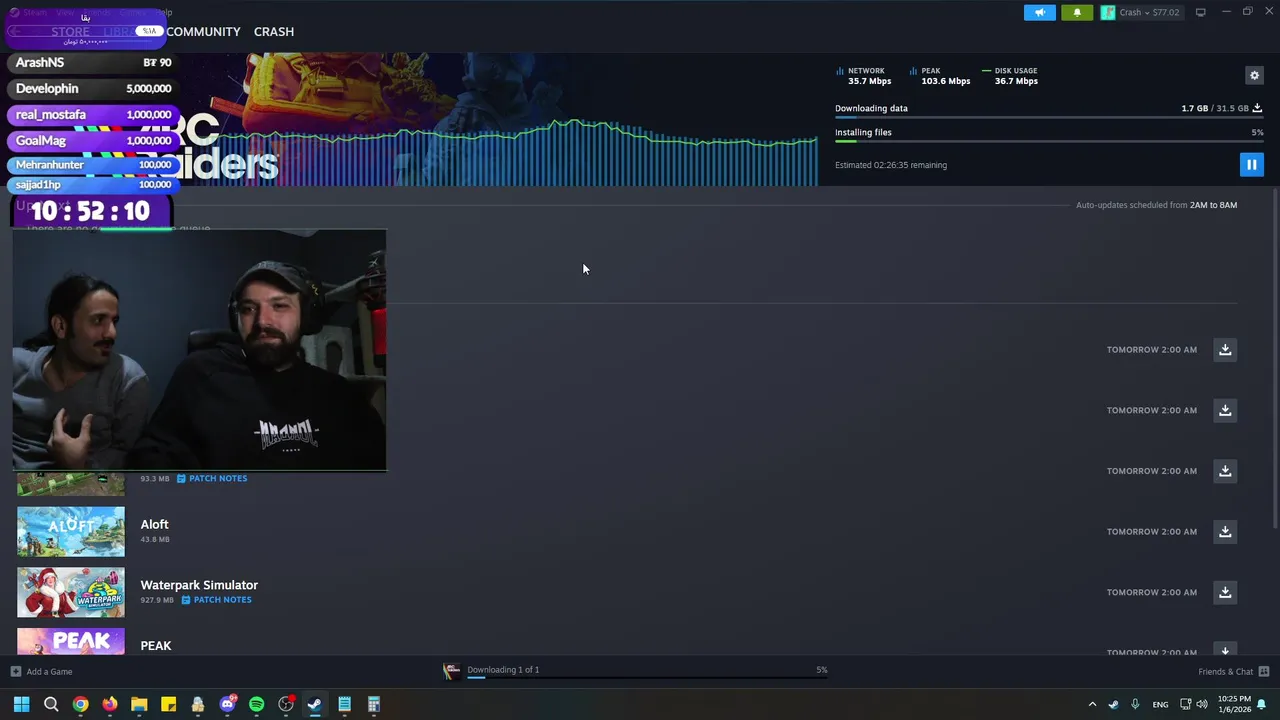The image size is (1280, 720).
Task: Open OBS Studio from taskbar
Action: click(286, 705)
